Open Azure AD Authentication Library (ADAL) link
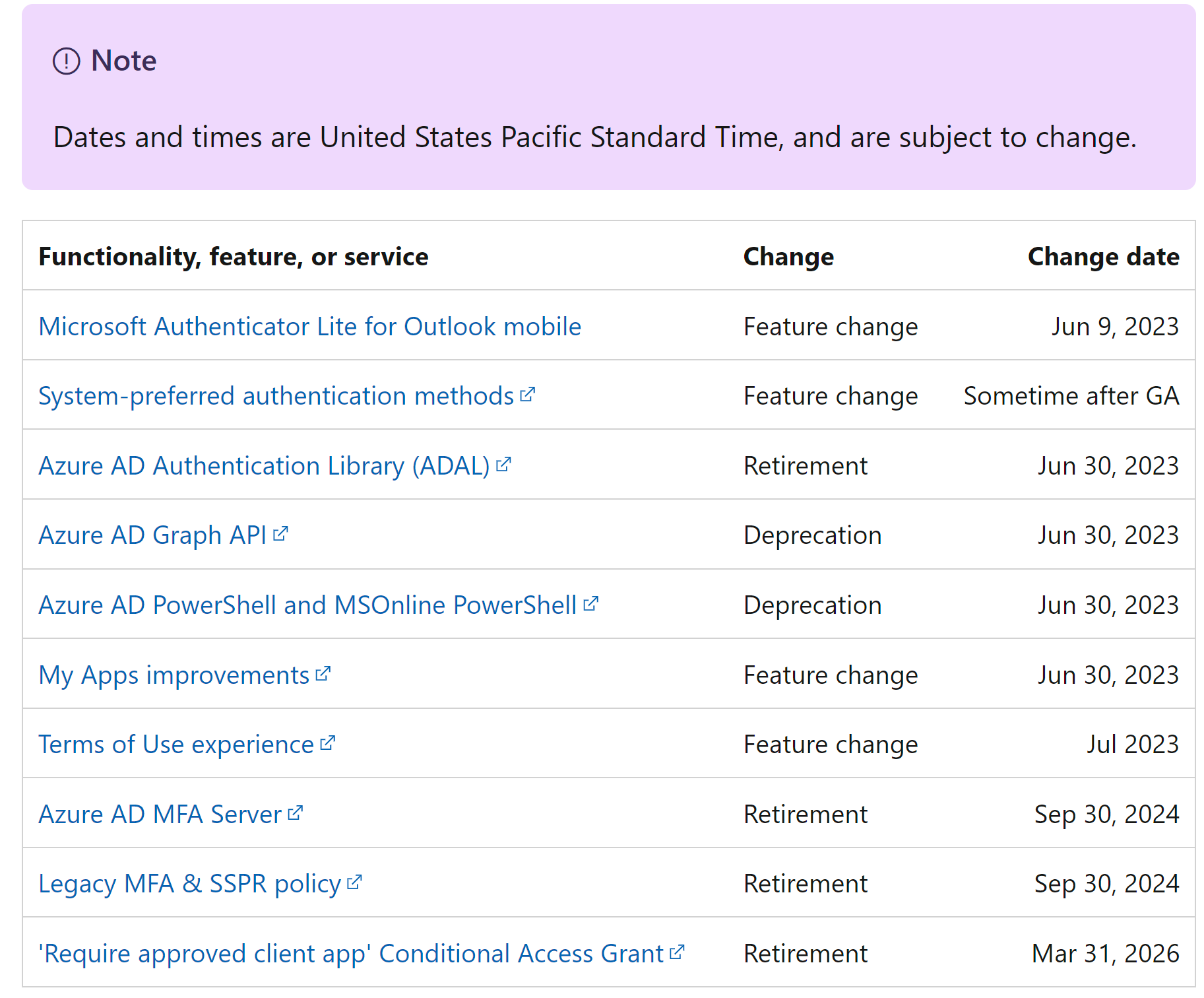 point(264,466)
